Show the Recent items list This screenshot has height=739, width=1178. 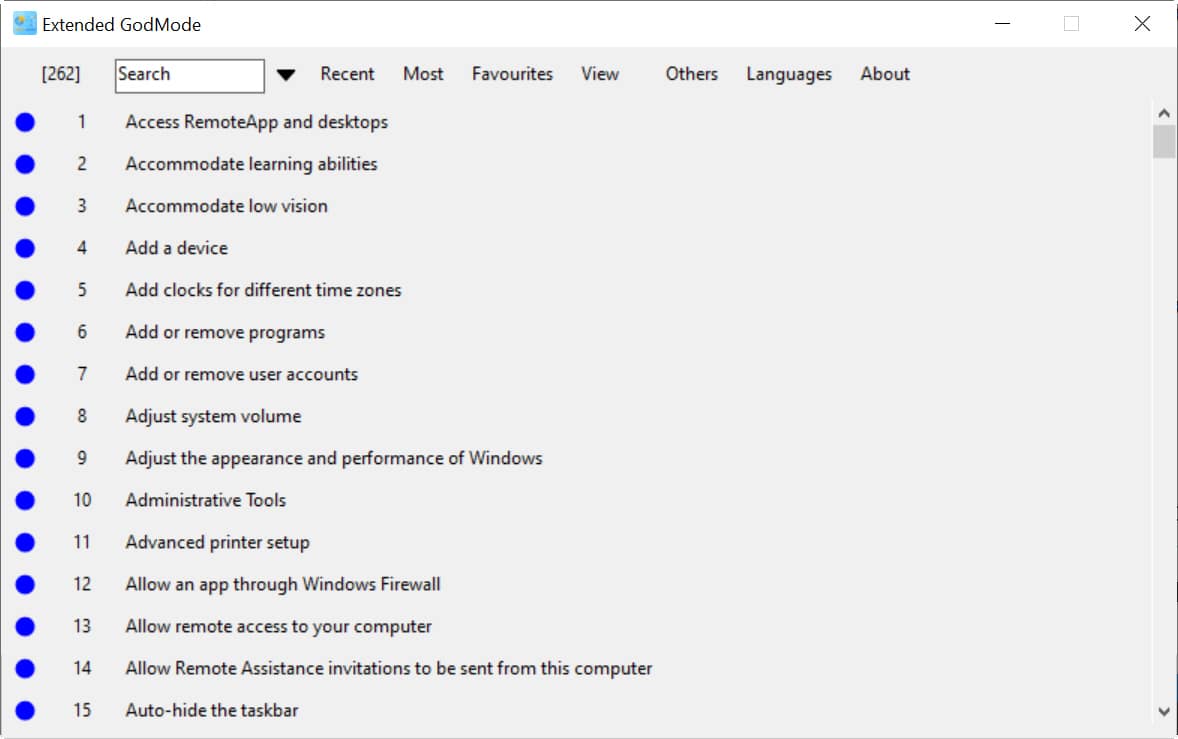347,74
